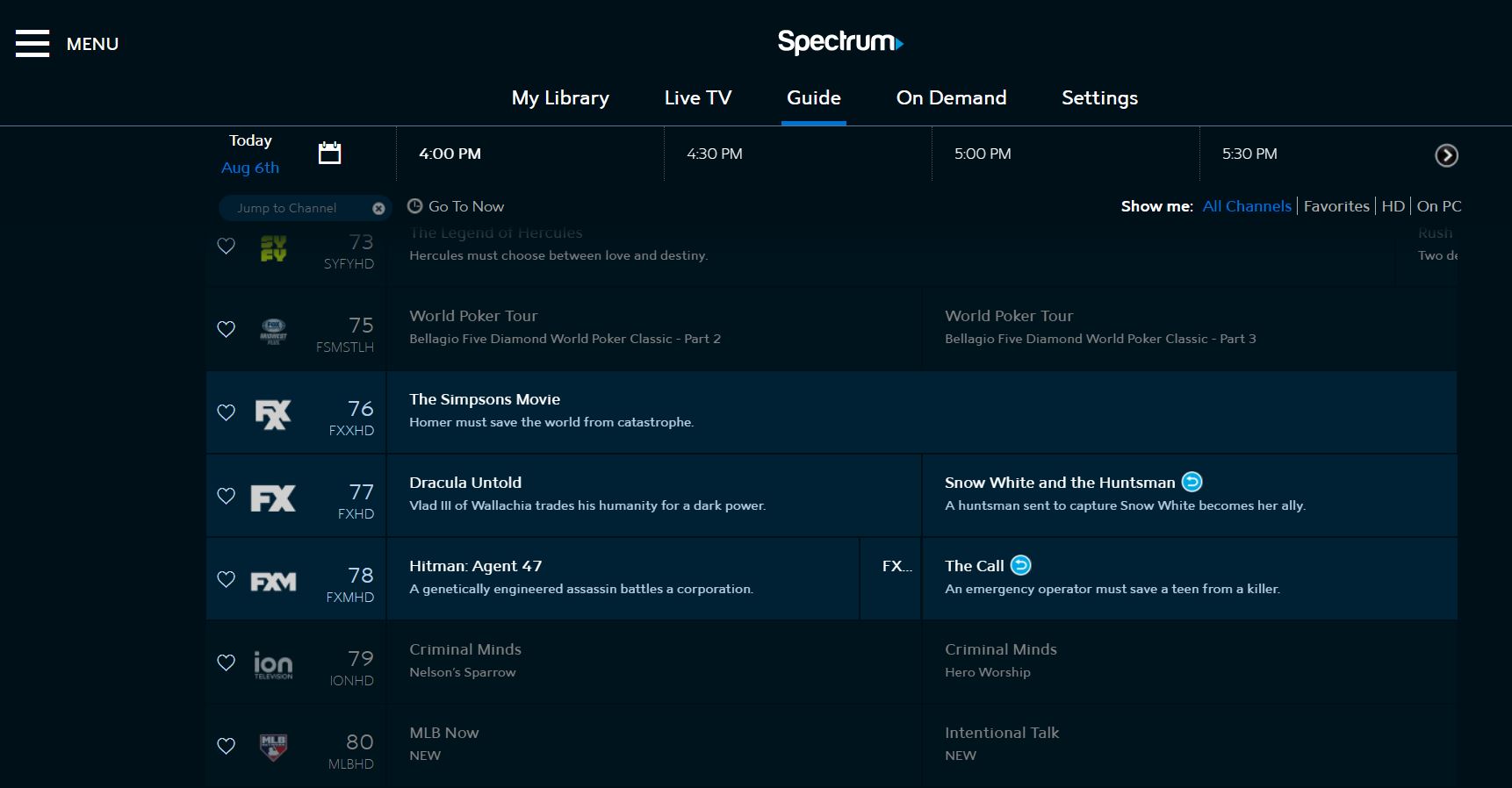The image size is (1512, 788).
Task: Select the SYFY channel logo
Action: 273,248
